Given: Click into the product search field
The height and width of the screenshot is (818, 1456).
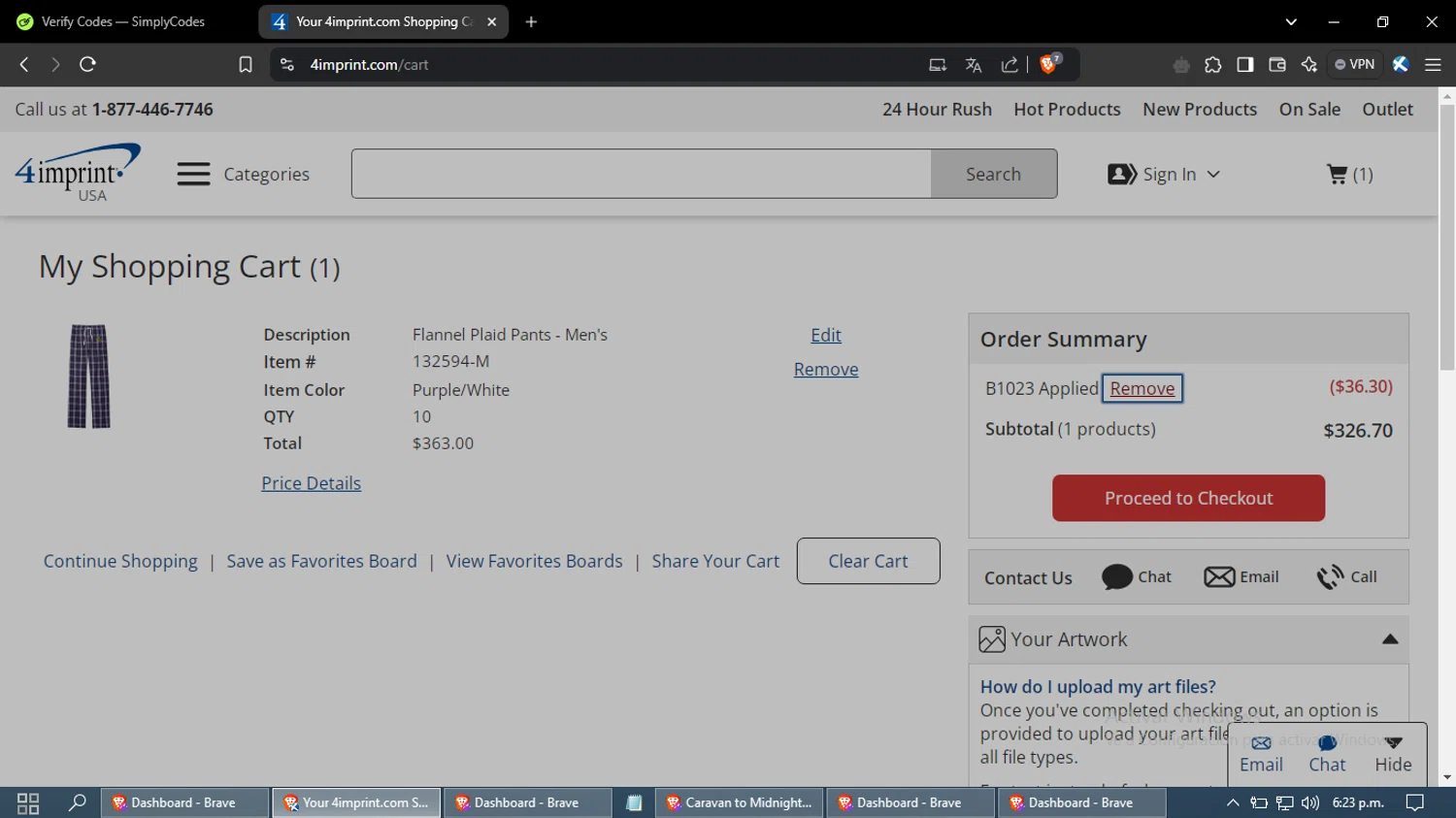Looking at the screenshot, I should pos(641,174).
